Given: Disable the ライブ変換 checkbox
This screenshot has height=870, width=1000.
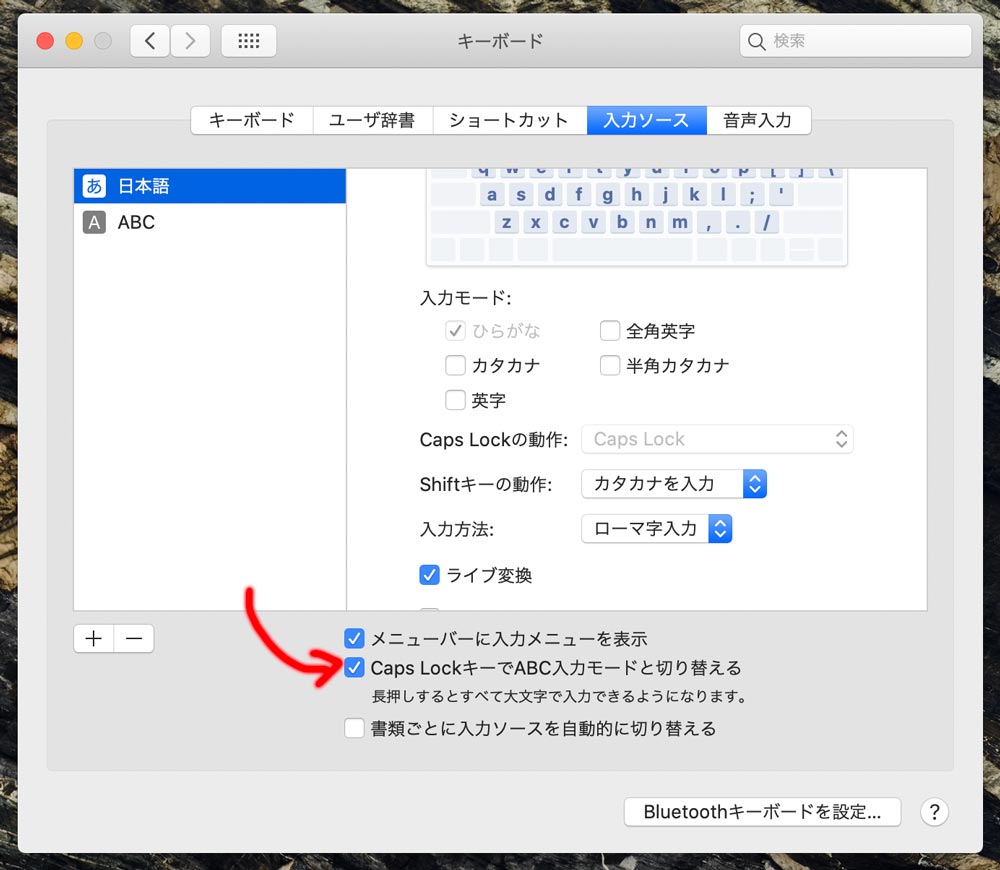Looking at the screenshot, I should (x=429, y=575).
